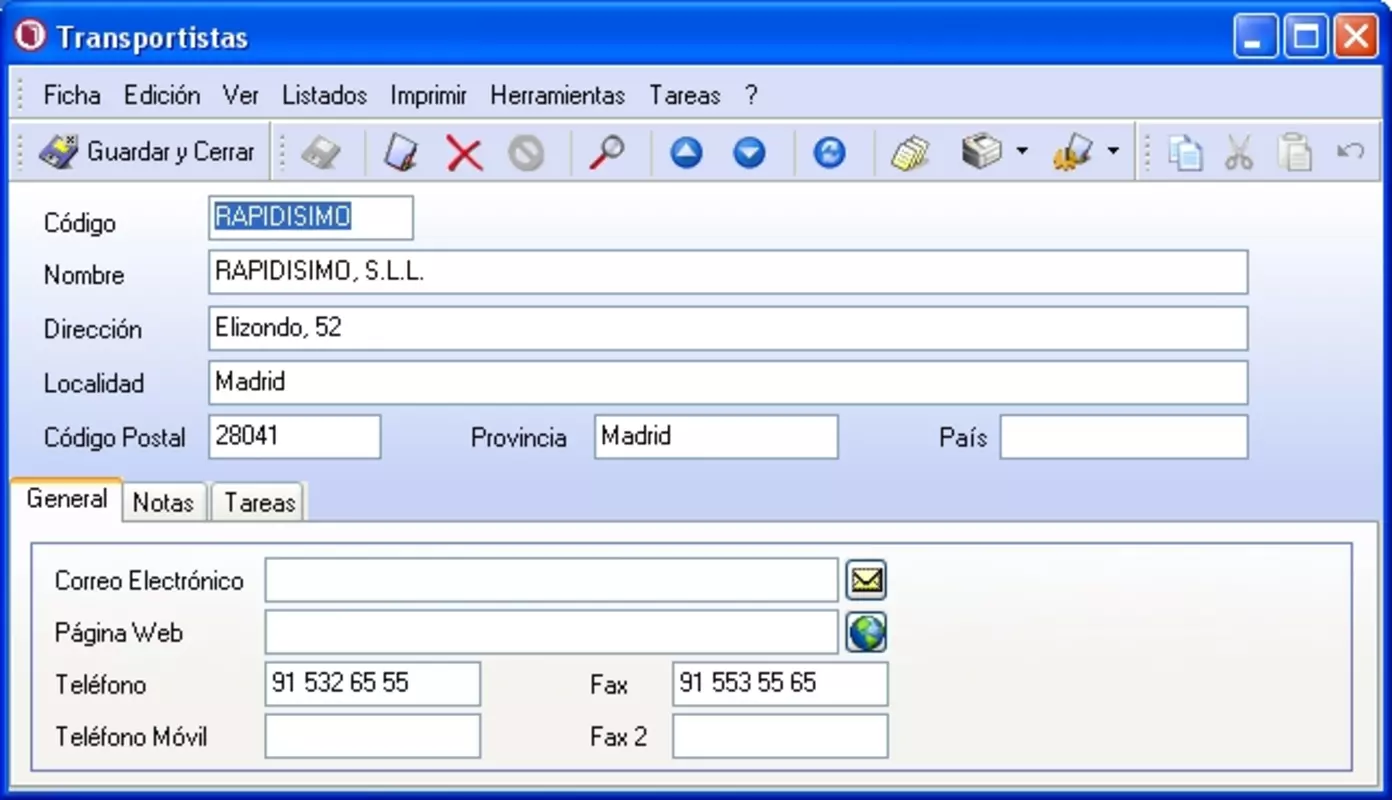Switch to the Tareas tab below the form

click(260, 502)
